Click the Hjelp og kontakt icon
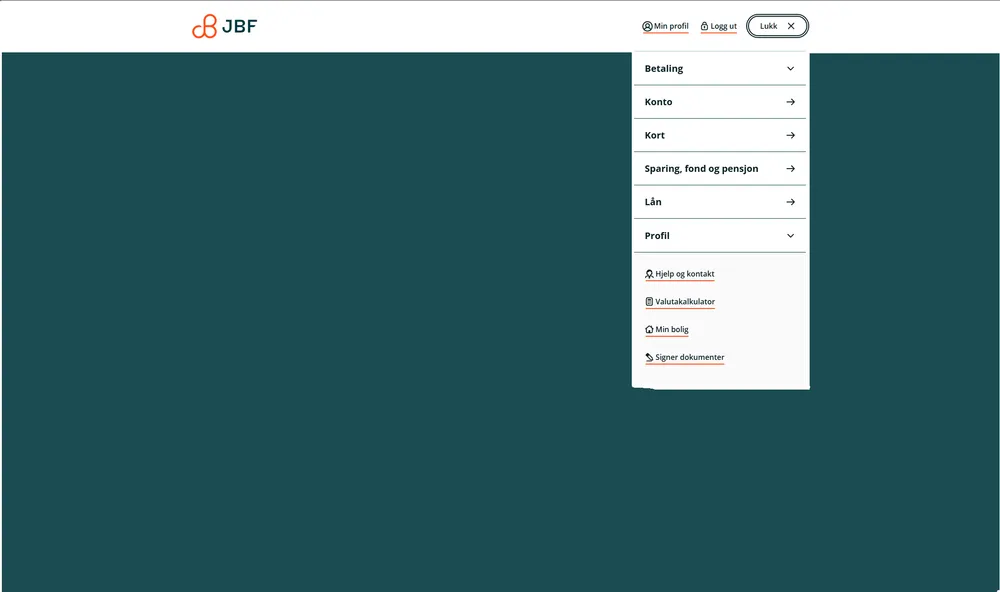Screen dimensions: 1000x592 tap(649, 274)
